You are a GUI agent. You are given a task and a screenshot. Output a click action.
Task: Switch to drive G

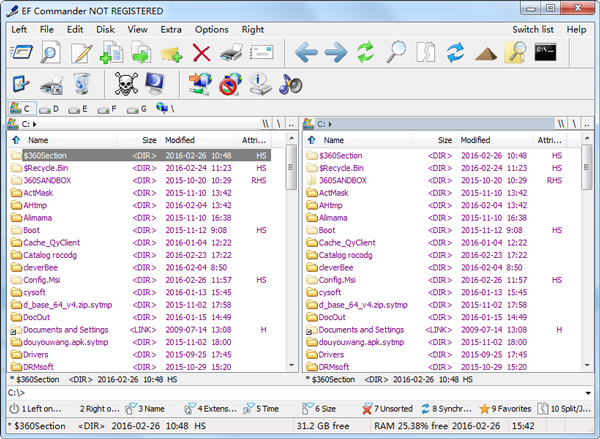coord(137,109)
